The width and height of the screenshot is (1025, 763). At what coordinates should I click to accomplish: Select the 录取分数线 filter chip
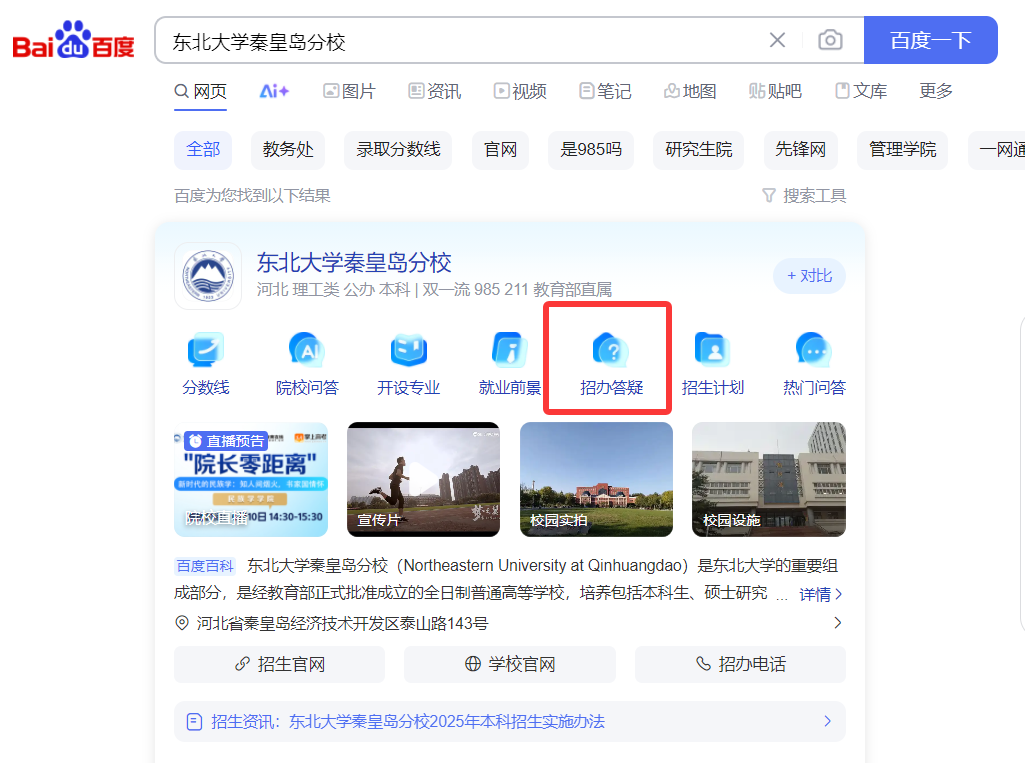(x=398, y=149)
